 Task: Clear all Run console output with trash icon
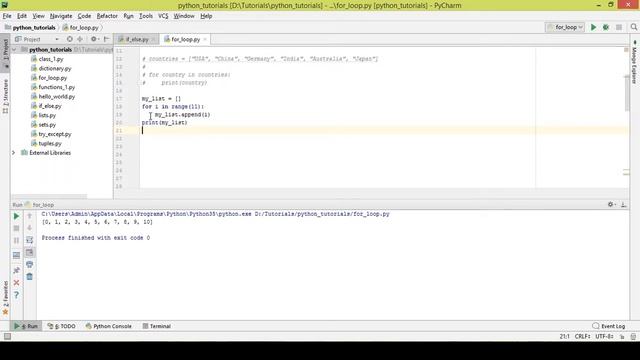point(29,277)
